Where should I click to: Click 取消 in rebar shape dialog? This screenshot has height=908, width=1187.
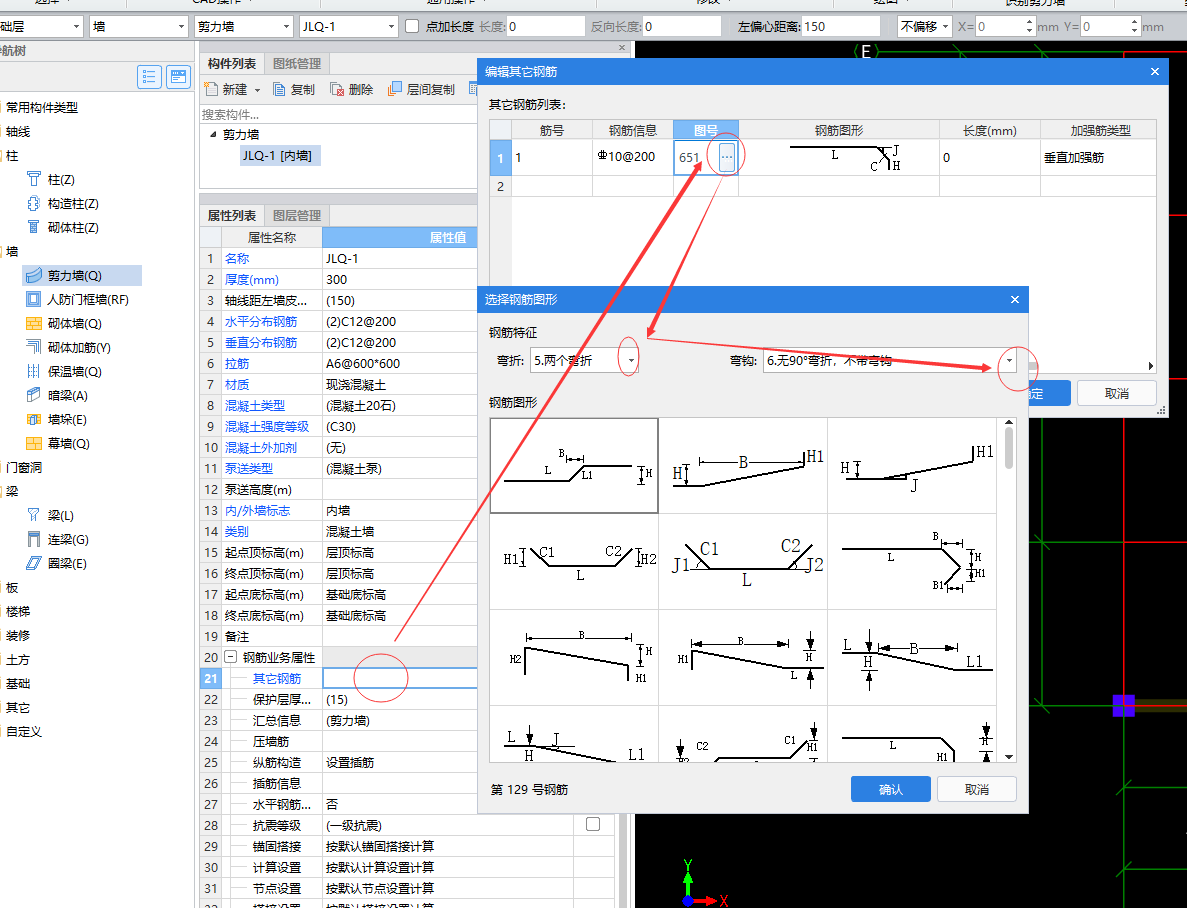977,789
